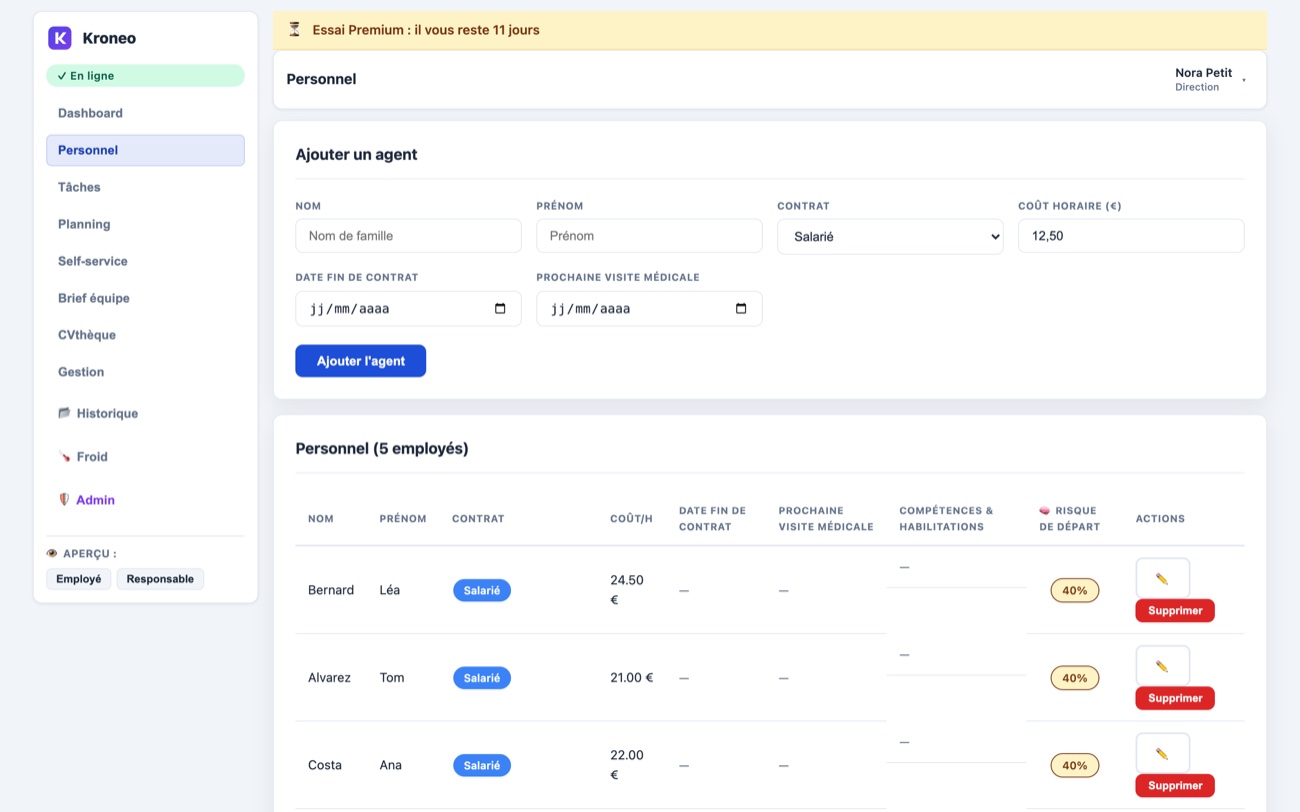Click the Froid thermometer icon

pos(64,457)
